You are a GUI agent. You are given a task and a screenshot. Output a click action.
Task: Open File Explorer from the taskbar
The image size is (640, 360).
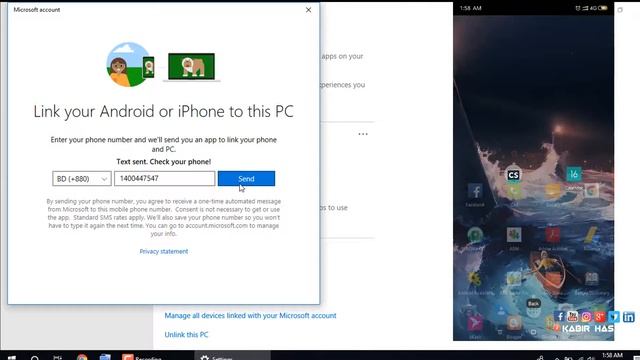coord(105,357)
